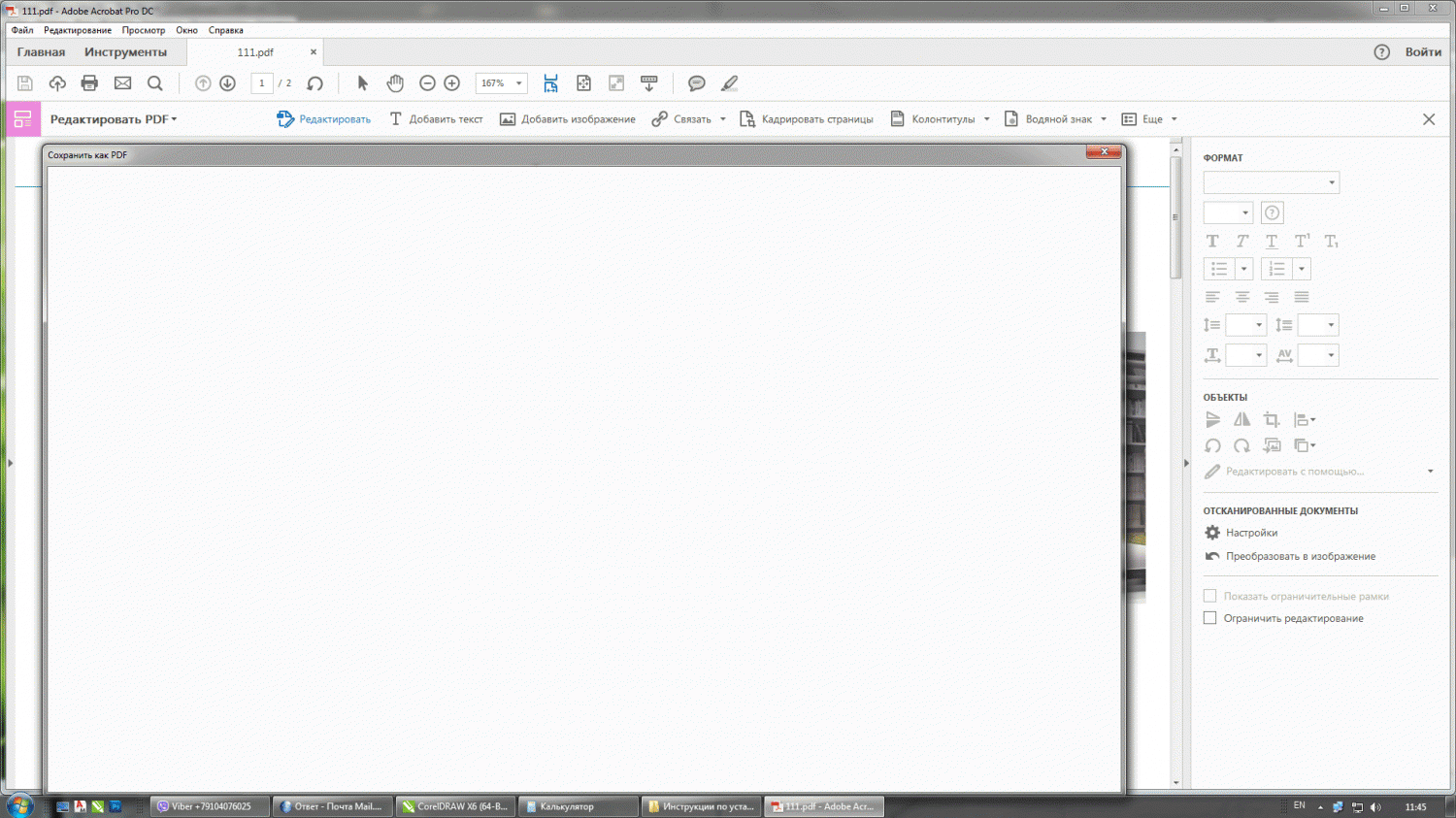Justify text alignment icon

1302,297
